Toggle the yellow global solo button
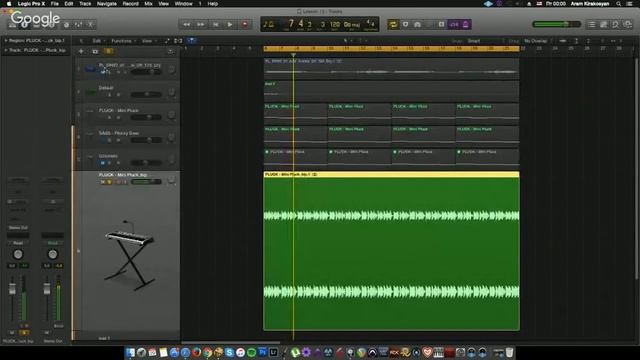 [109, 51]
